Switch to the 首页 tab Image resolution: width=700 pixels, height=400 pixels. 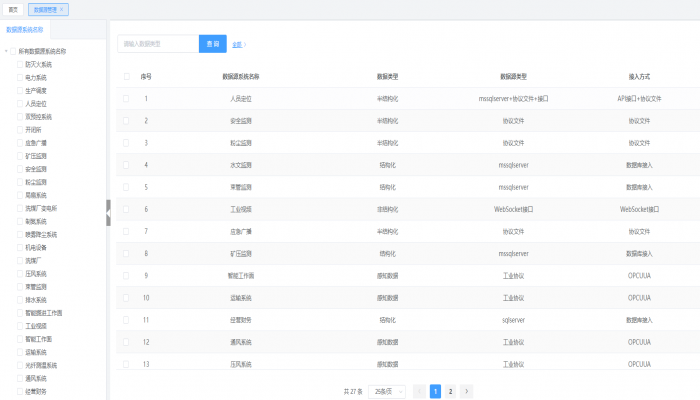[x=12, y=9]
